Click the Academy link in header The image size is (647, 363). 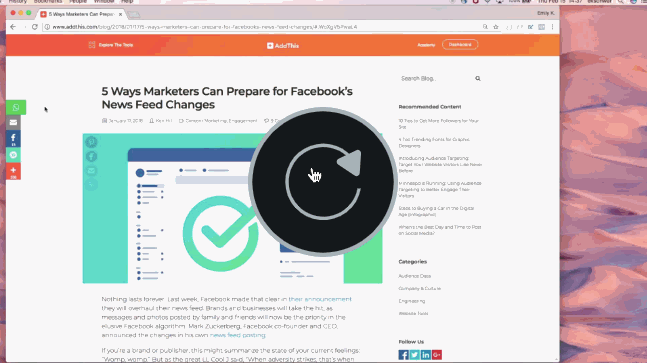tap(426, 45)
